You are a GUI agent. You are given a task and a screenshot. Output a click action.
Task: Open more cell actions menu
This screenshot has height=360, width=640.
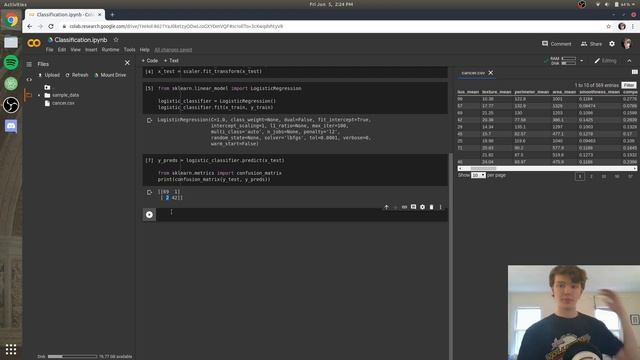(x=440, y=207)
